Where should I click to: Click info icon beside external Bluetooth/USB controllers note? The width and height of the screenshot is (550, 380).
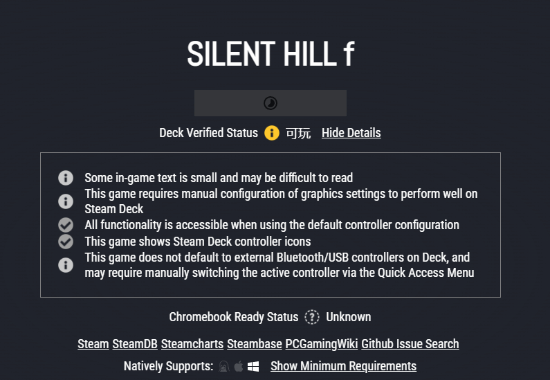click(x=66, y=265)
